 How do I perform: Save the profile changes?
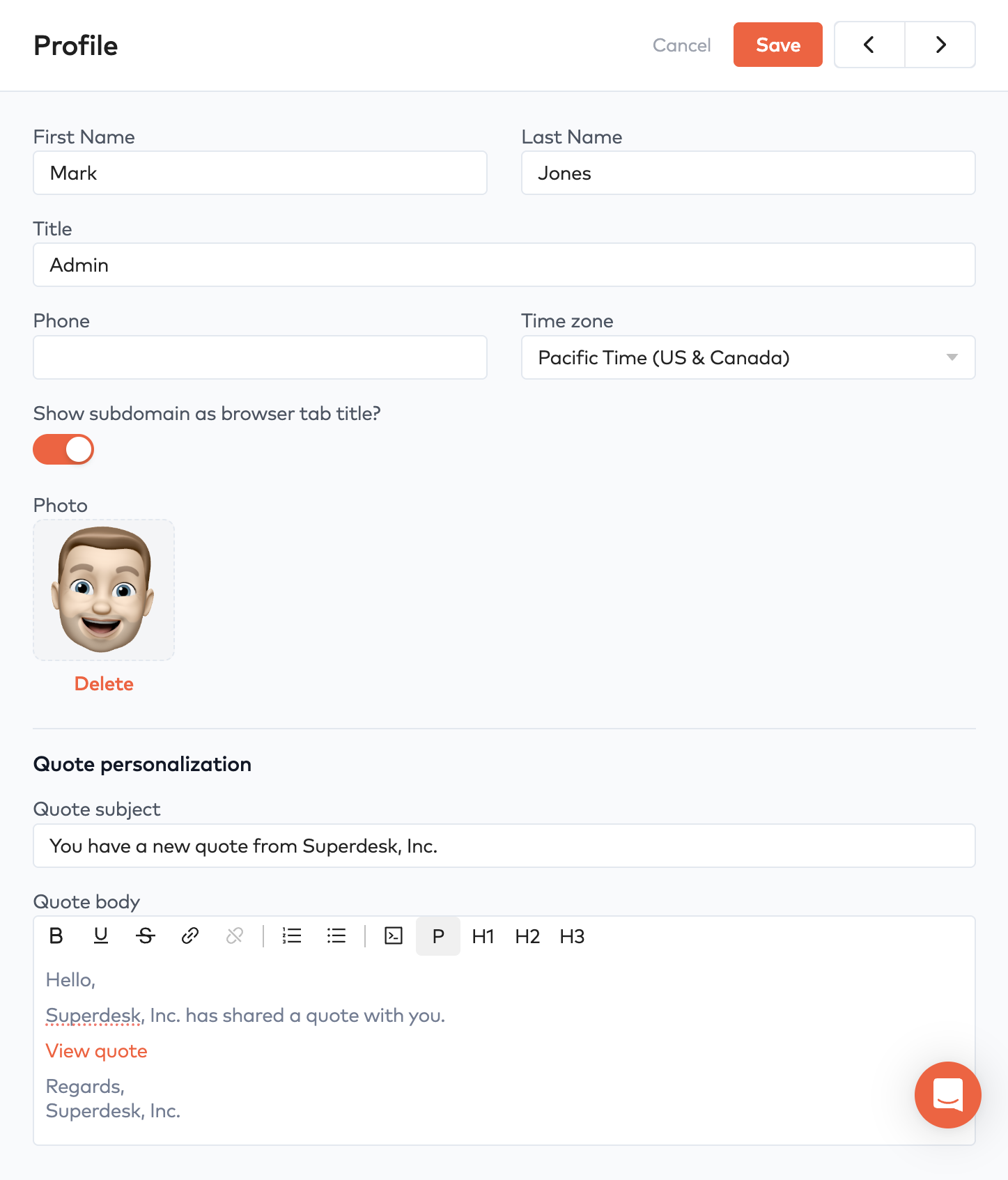pyautogui.click(x=777, y=45)
